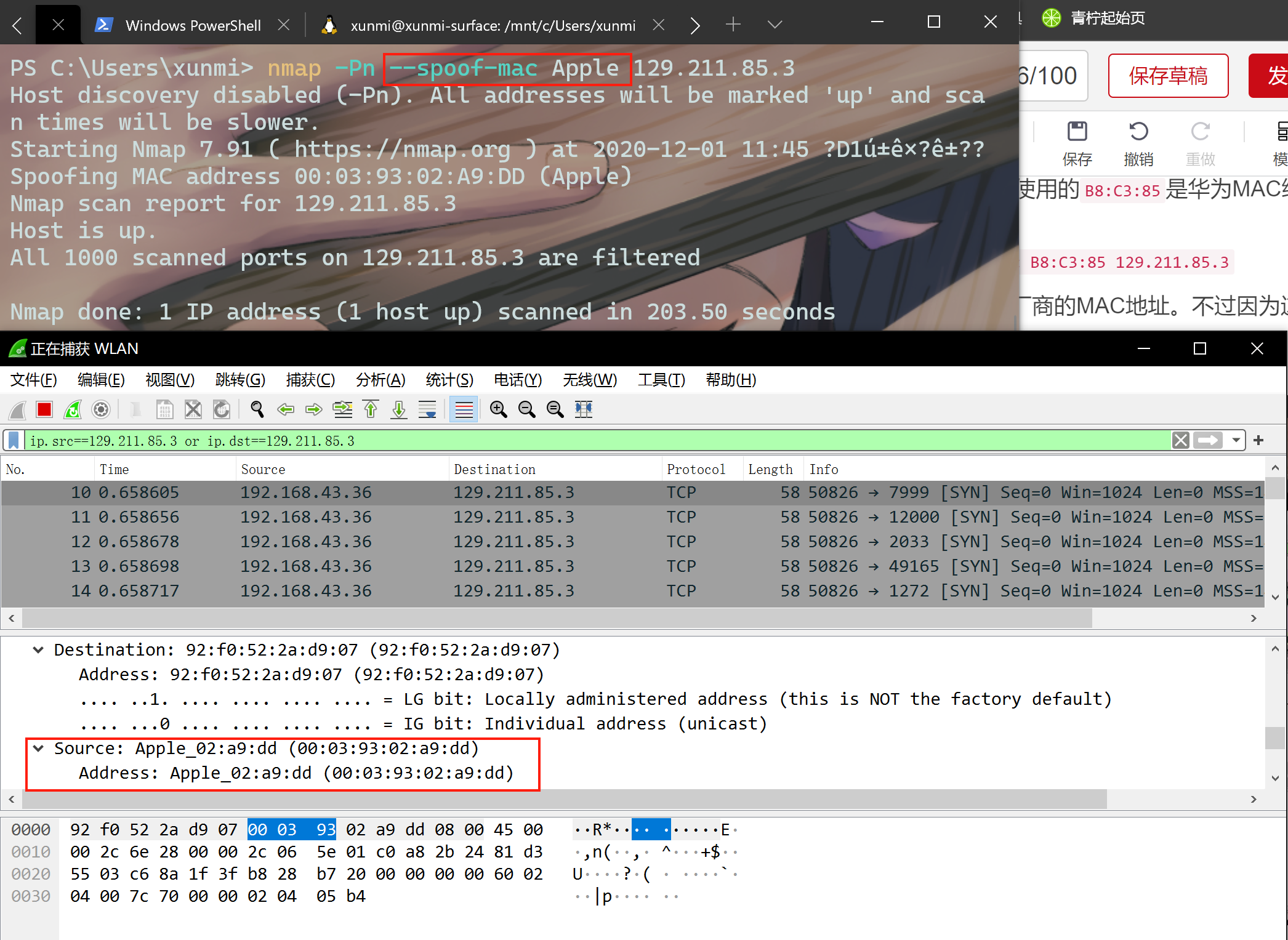Click the 保存草稿 button

click(x=1168, y=76)
